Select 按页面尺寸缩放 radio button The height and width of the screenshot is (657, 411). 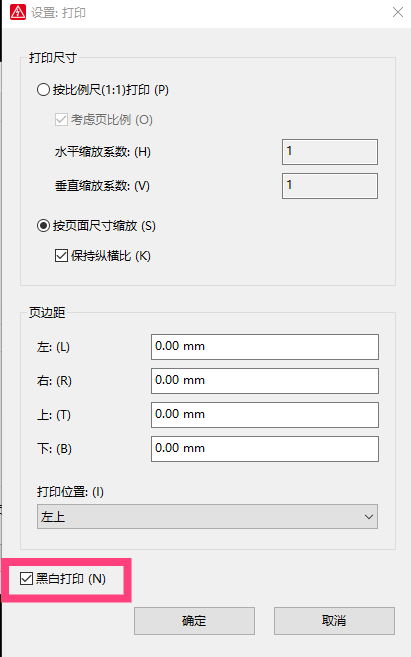[x=43, y=226]
